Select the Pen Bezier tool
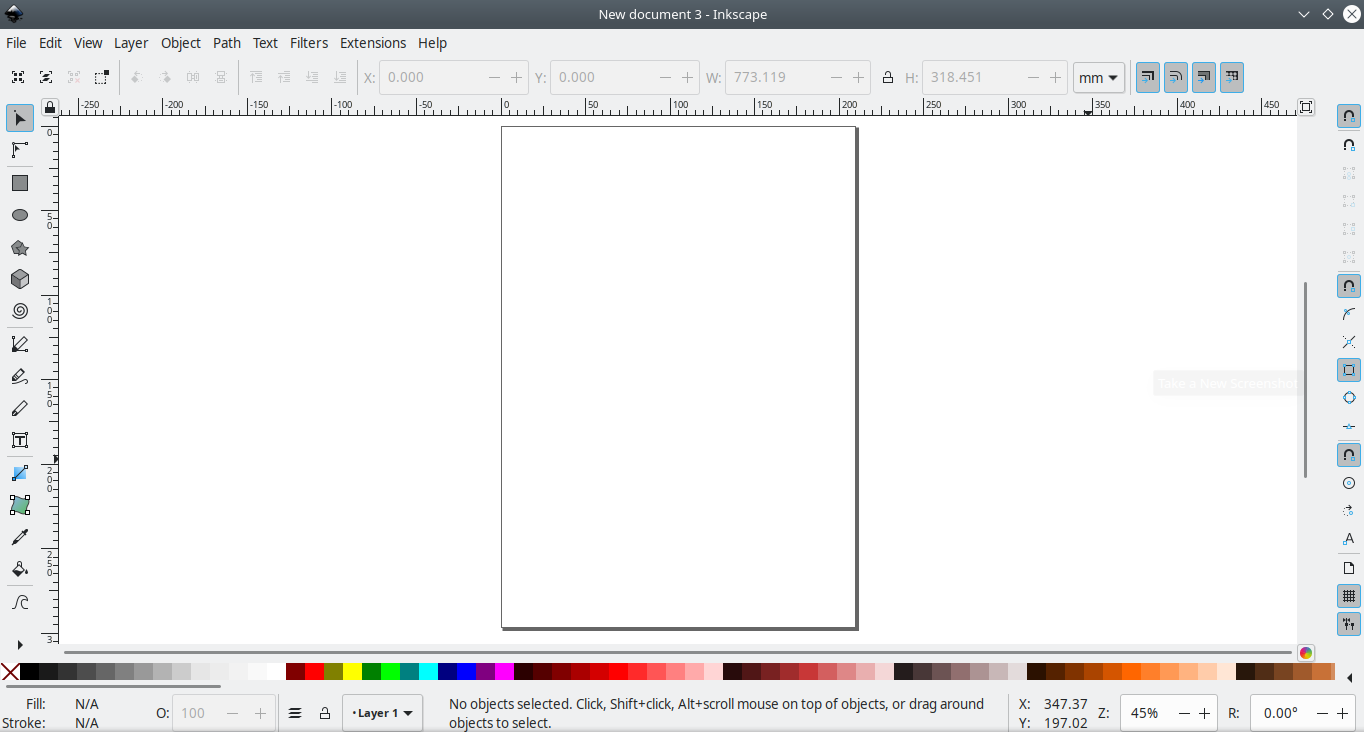1364x732 pixels. tap(19, 344)
